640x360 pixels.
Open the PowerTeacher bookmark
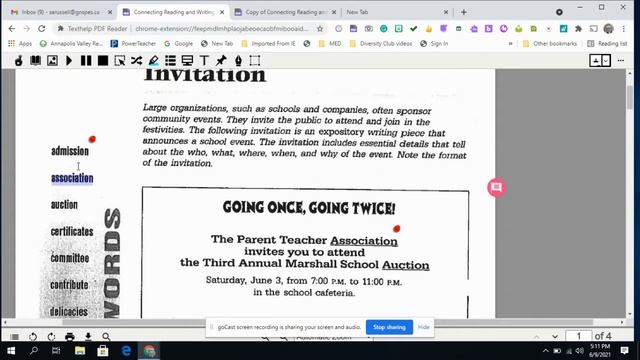(133, 43)
